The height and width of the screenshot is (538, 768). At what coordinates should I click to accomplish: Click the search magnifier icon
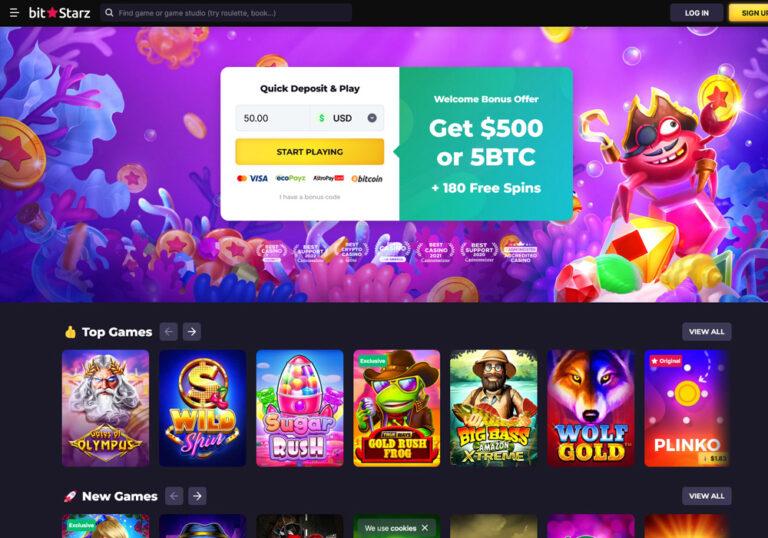pos(109,13)
